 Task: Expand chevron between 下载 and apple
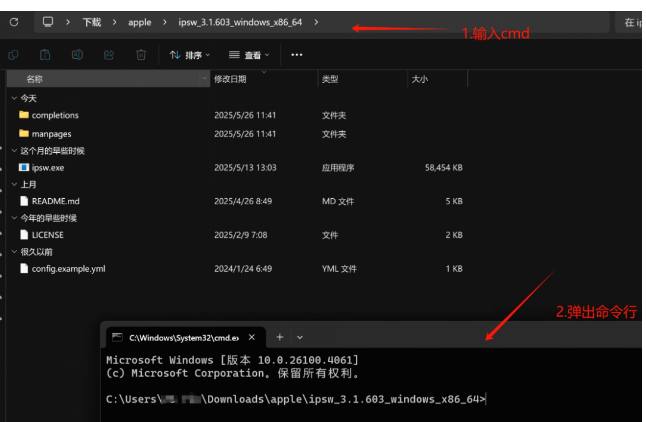(x=115, y=22)
